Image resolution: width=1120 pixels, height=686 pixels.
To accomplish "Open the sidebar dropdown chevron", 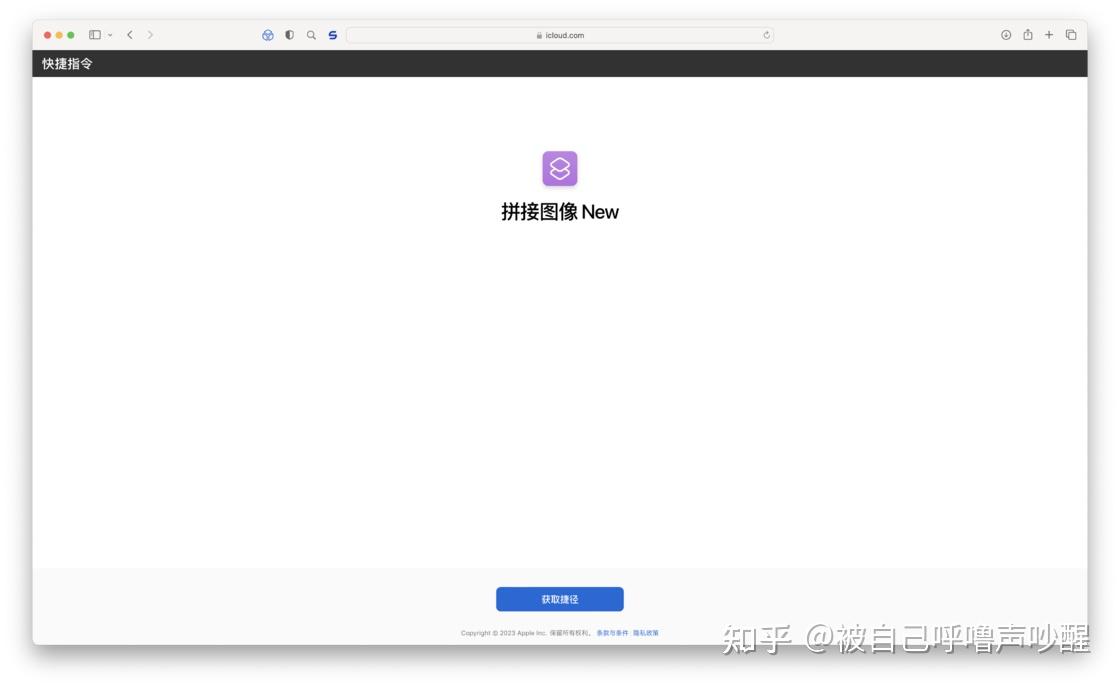I will pyautogui.click(x=110, y=35).
